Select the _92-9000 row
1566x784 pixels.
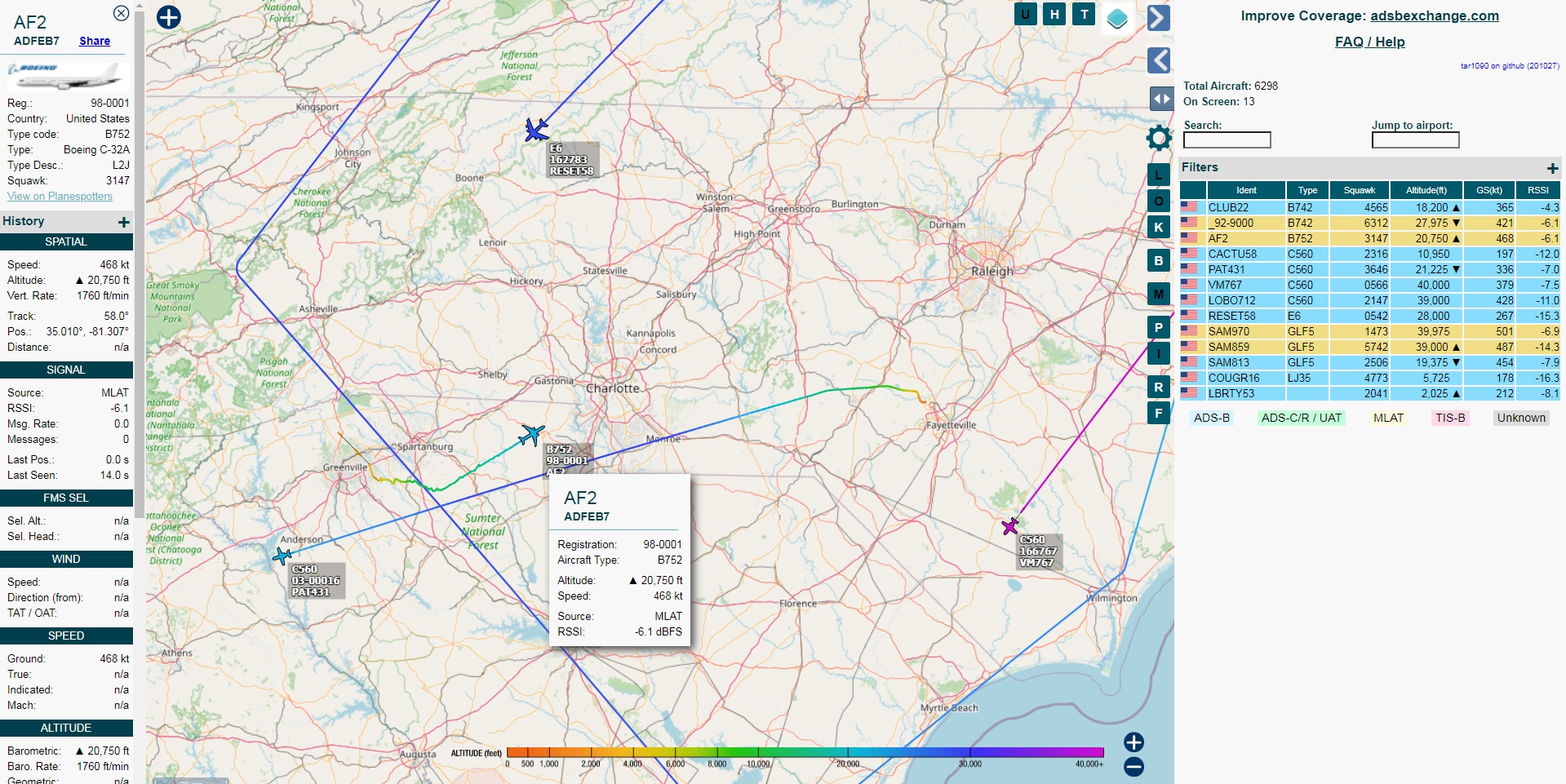1370,223
